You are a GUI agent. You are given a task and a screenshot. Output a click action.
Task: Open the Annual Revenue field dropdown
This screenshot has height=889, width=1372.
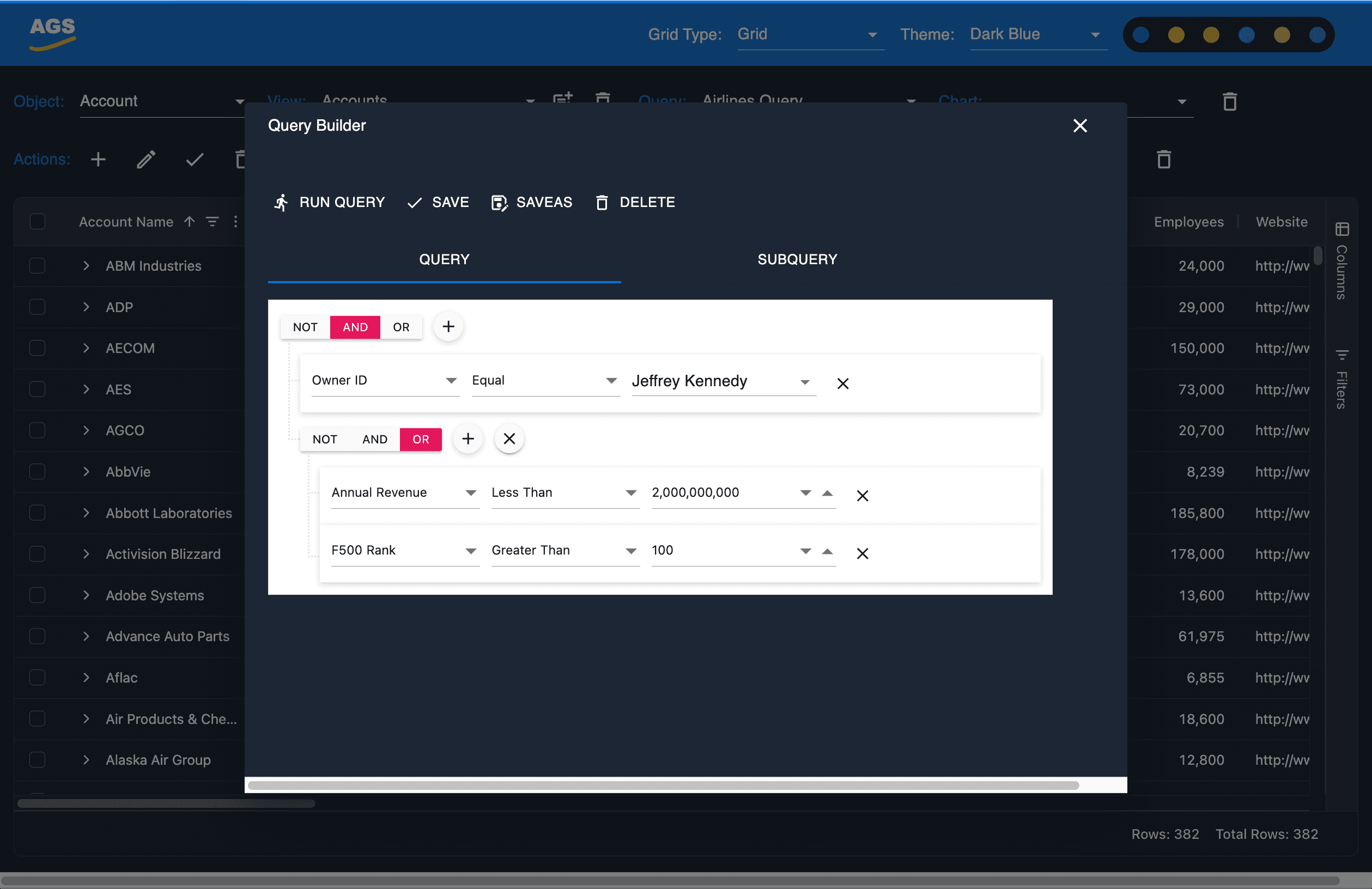405,493
